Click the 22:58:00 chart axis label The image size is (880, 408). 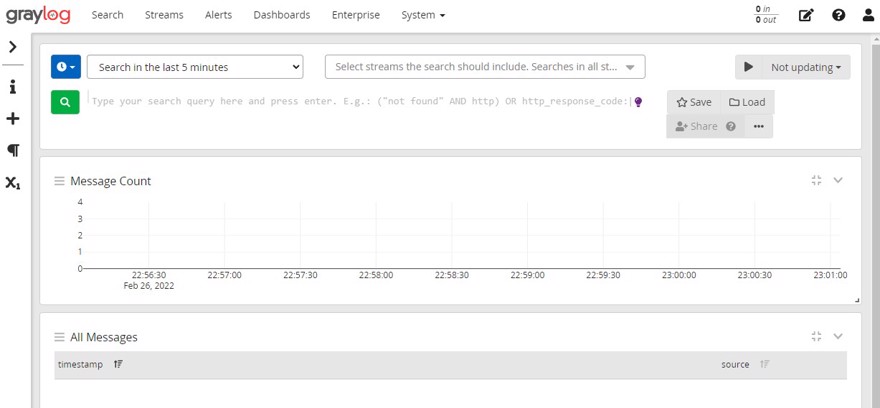coord(376,275)
